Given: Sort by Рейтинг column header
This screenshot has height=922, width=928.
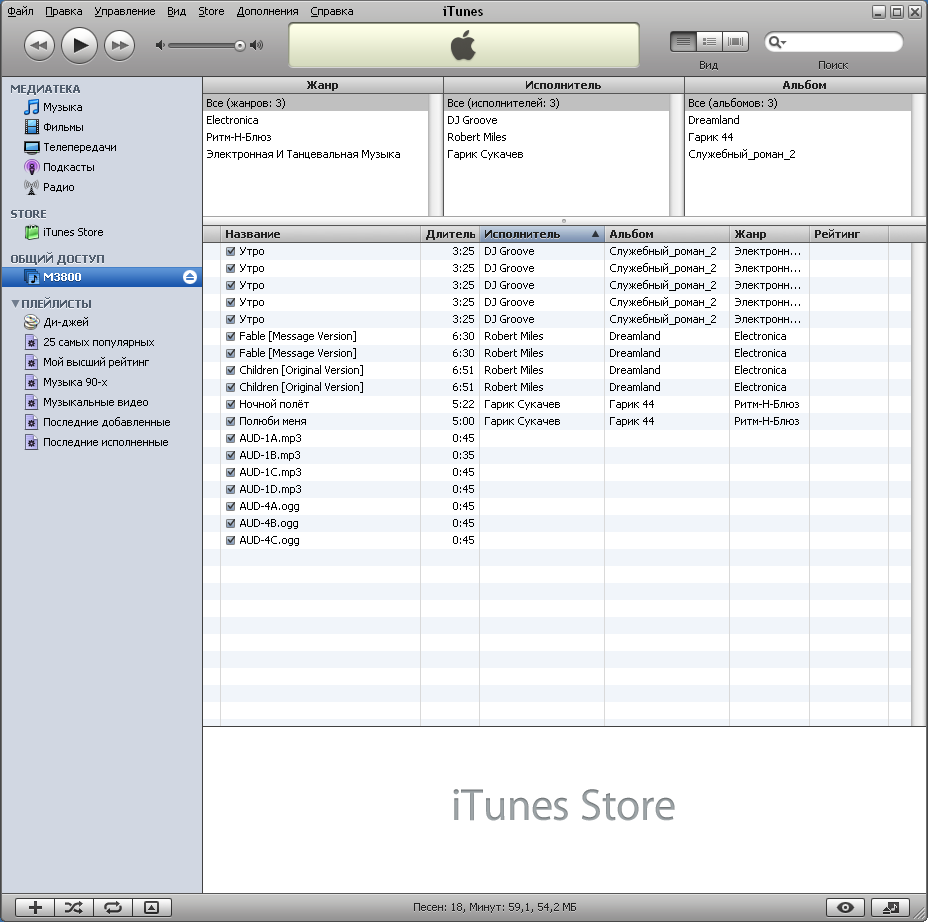Looking at the screenshot, I should [x=849, y=234].
